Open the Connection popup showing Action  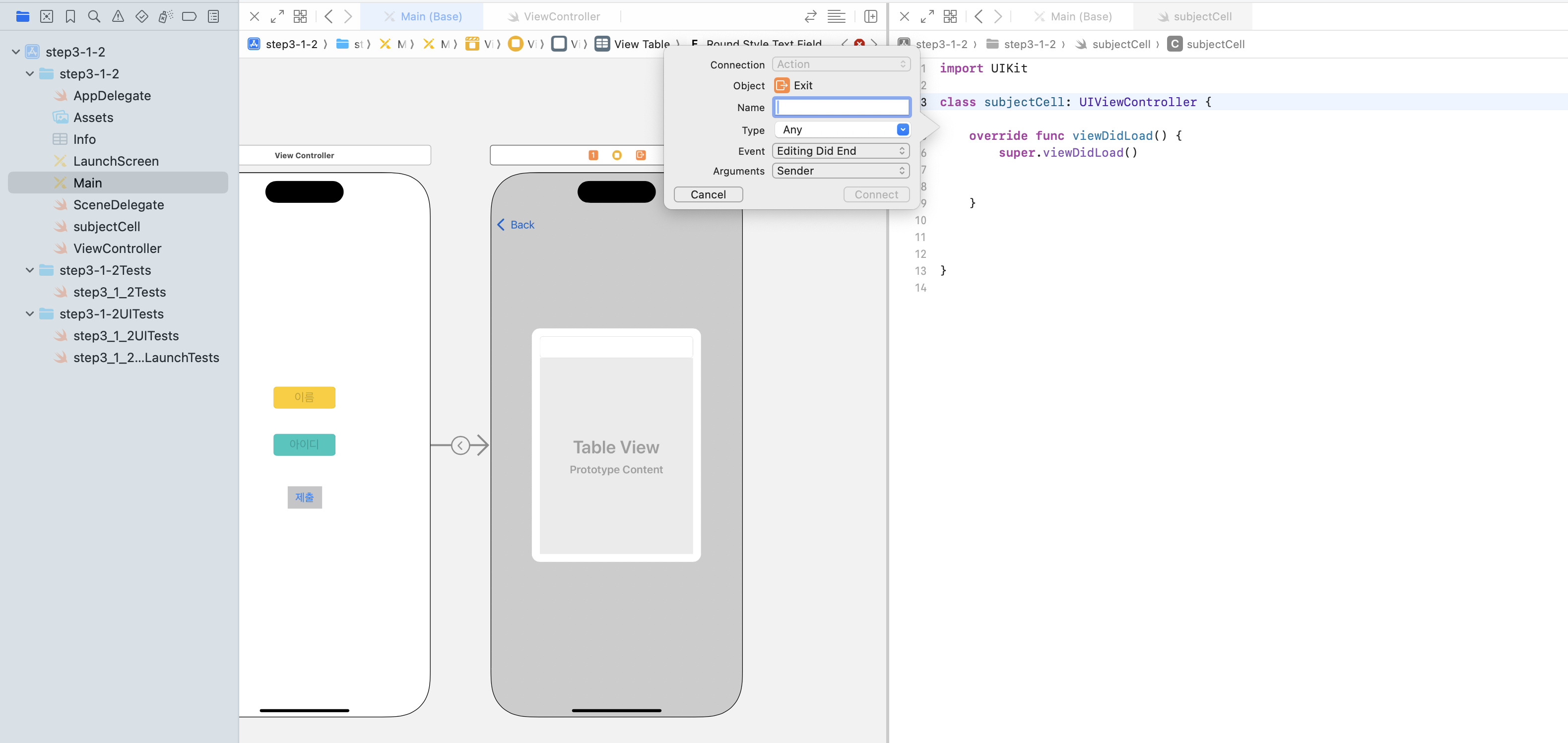coord(841,64)
